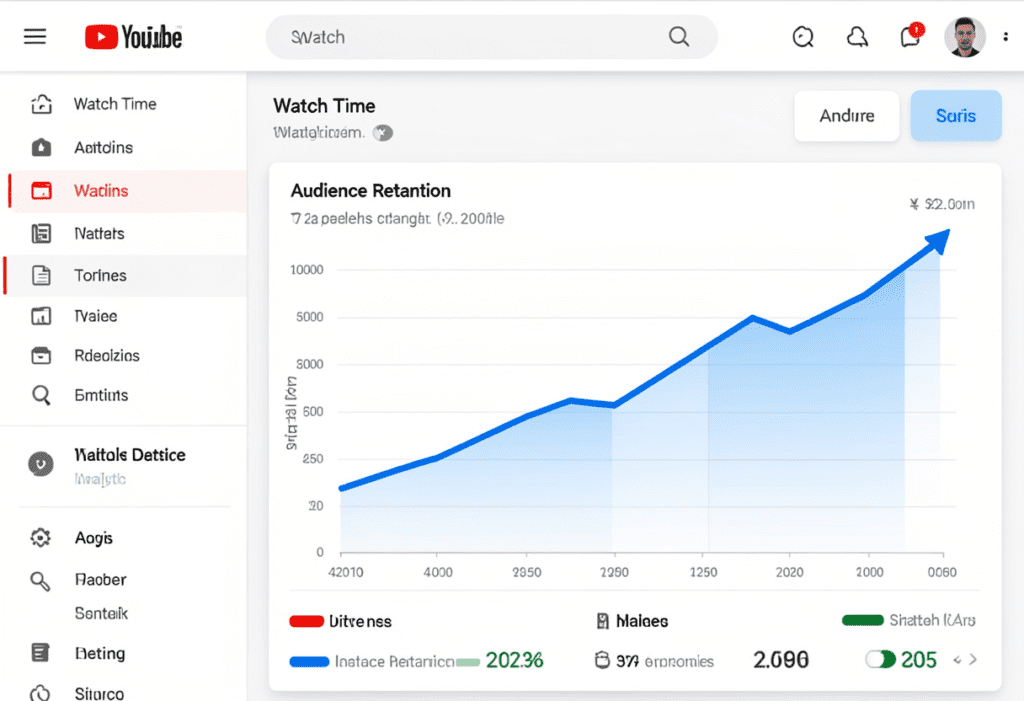Open the bell notifications icon

[x=857, y=37]
